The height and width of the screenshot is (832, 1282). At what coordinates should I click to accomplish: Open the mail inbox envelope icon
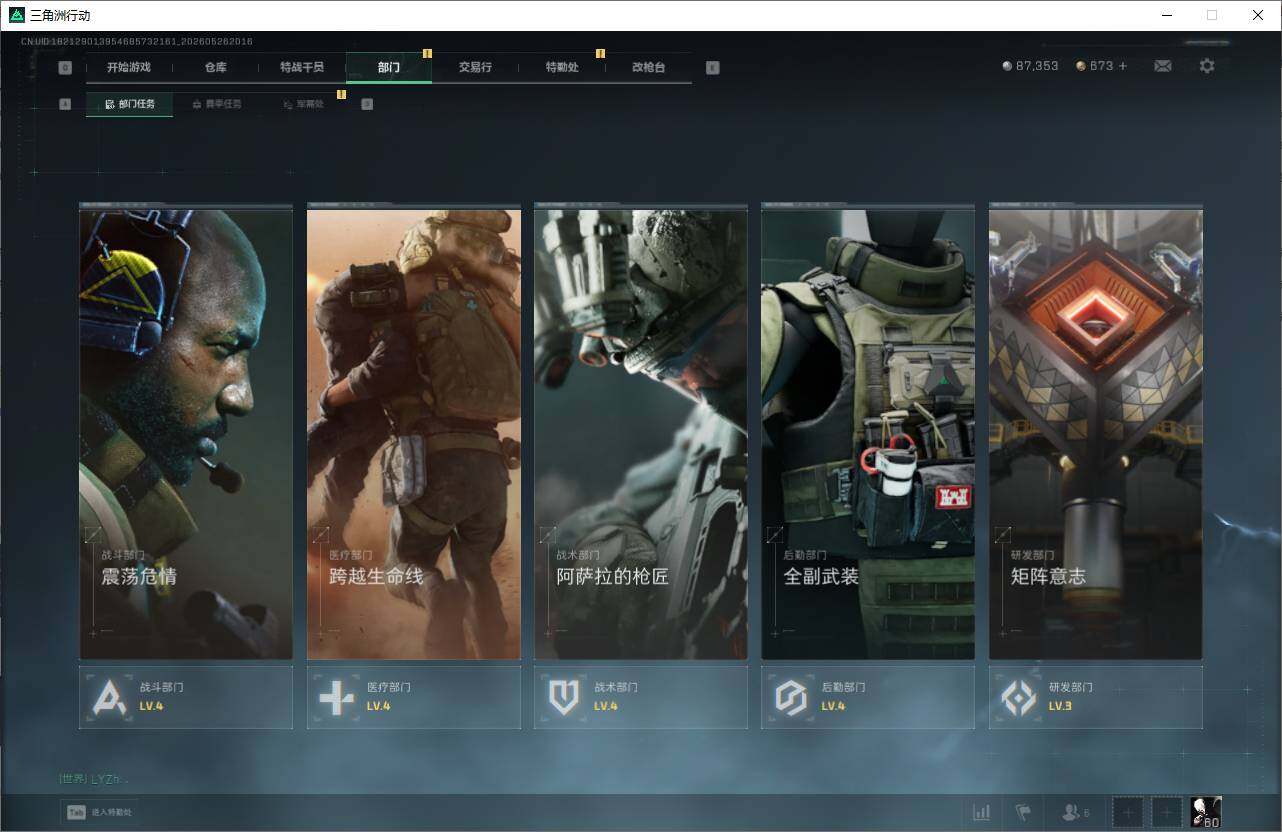[1162, 66]
